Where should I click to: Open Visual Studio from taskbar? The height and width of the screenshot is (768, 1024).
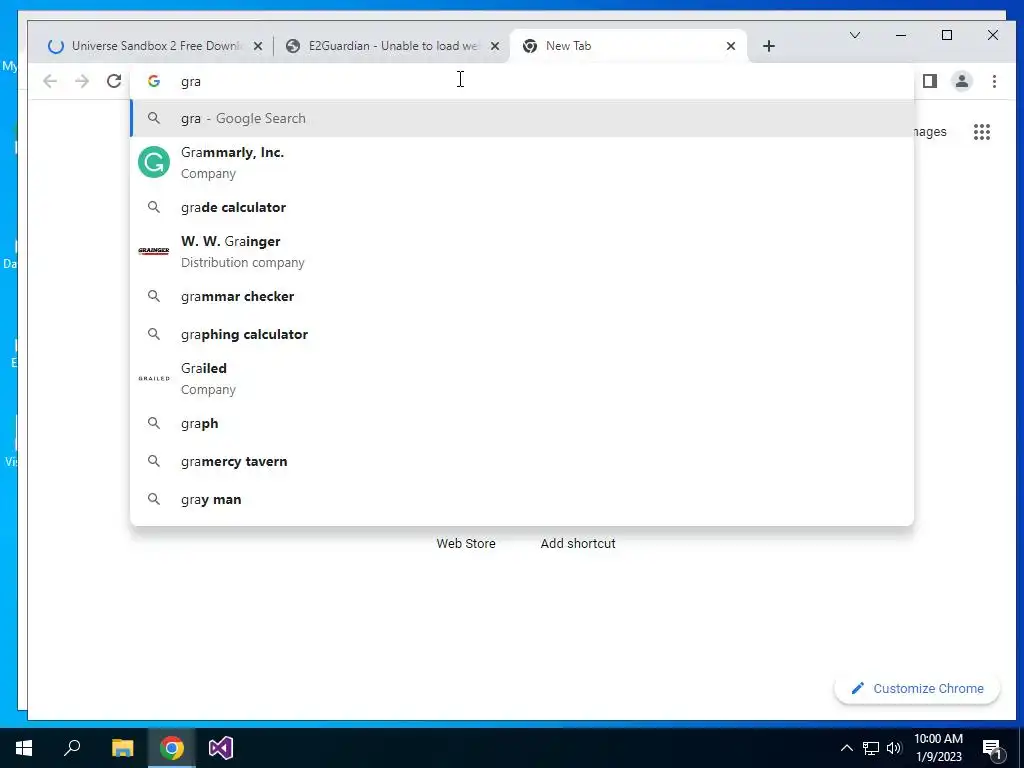coord(221,748)
